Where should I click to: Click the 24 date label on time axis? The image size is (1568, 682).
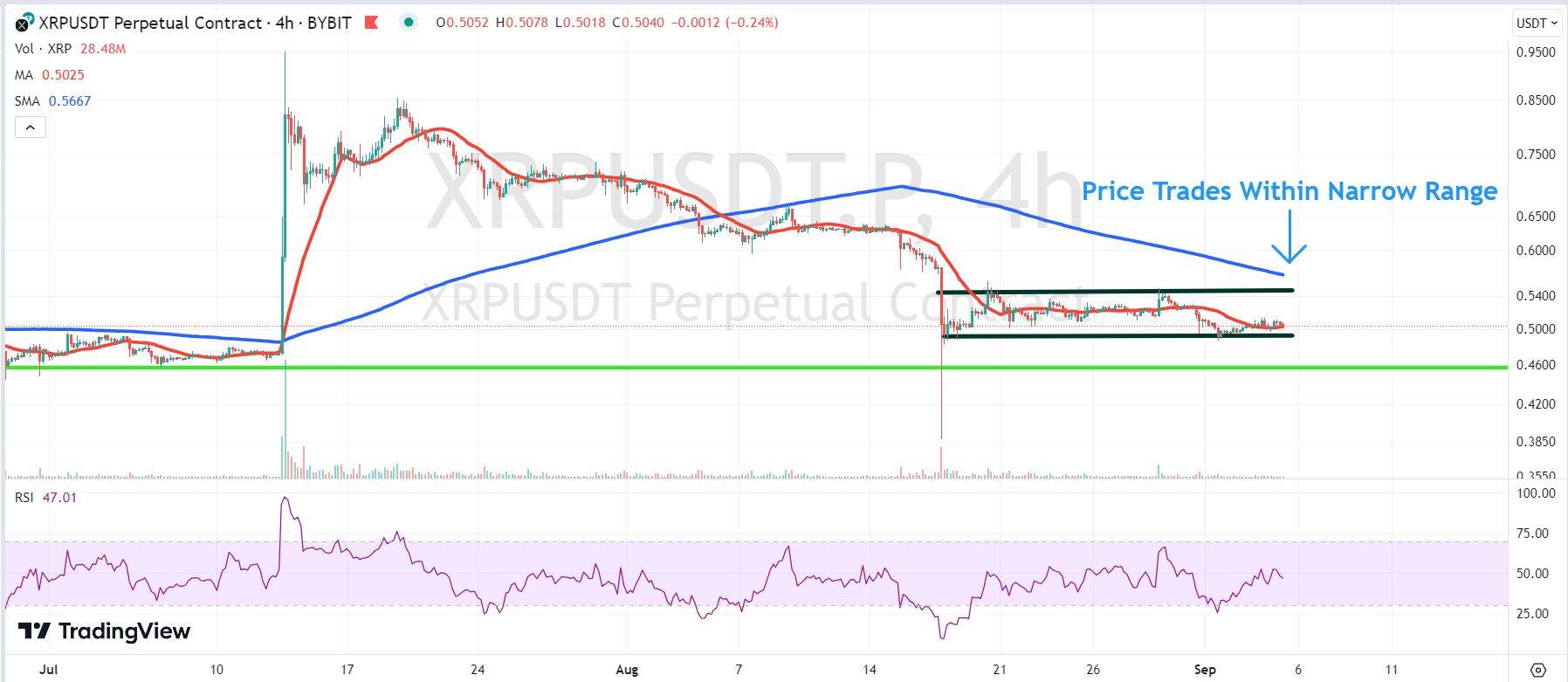[x=477, y=670]
